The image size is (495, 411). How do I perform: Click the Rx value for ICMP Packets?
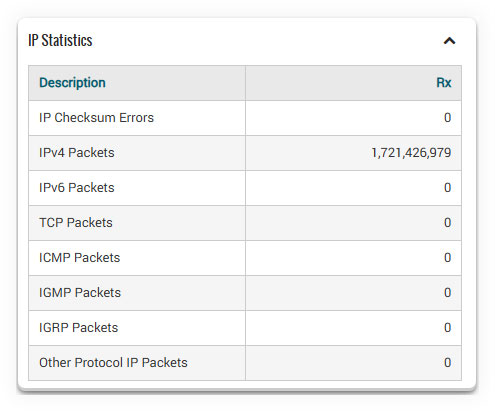point(447,258)
